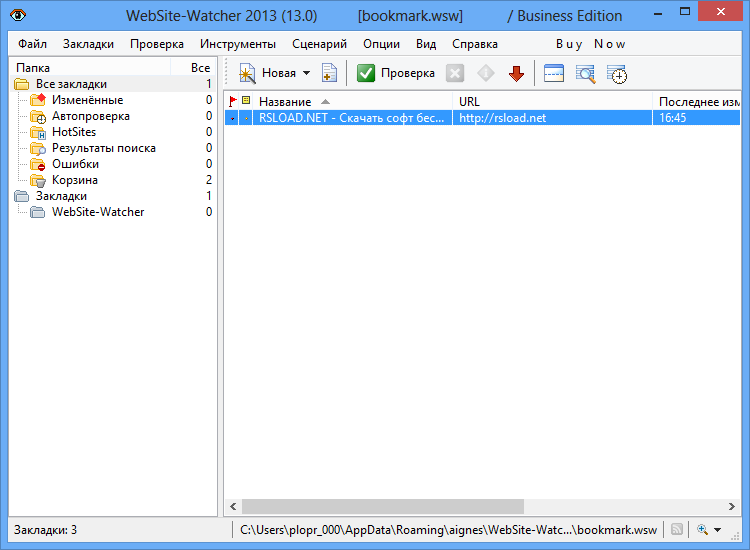This screenshot has width=750, height=550.
Task: Click the red flag column header
Action: click(x=233, y=101)
